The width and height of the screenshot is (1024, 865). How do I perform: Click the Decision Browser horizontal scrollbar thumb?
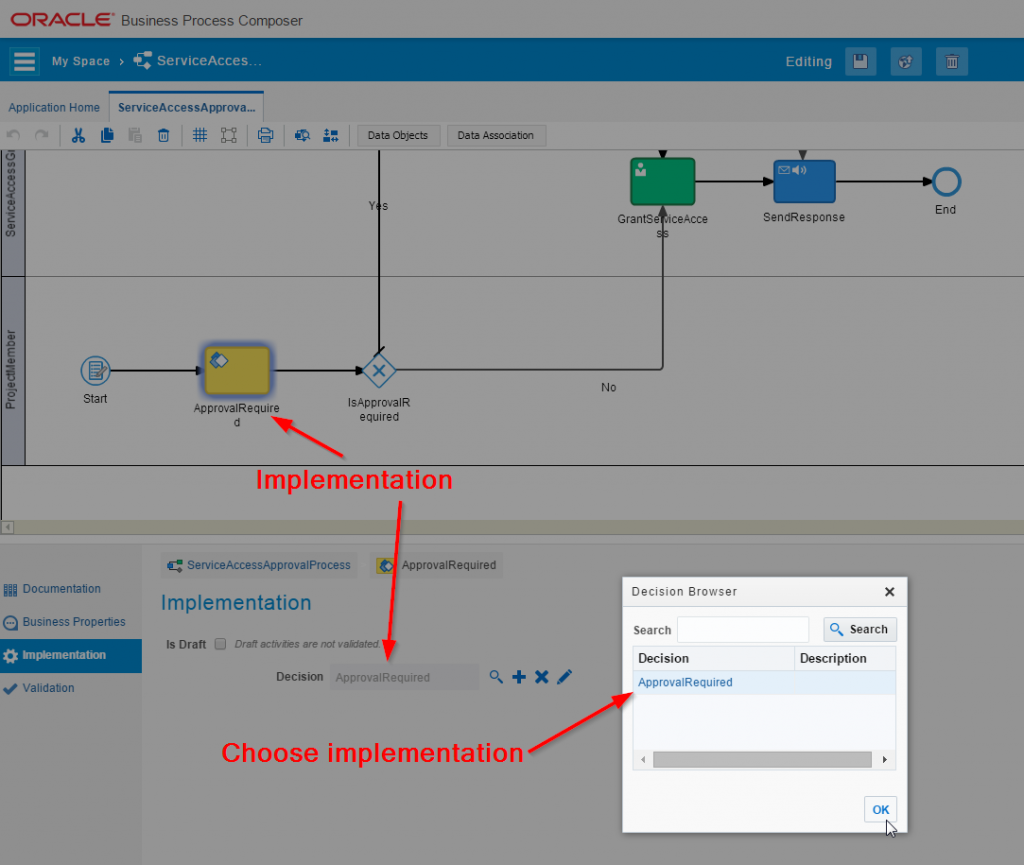pyautogui.click(x=762, y=760)
